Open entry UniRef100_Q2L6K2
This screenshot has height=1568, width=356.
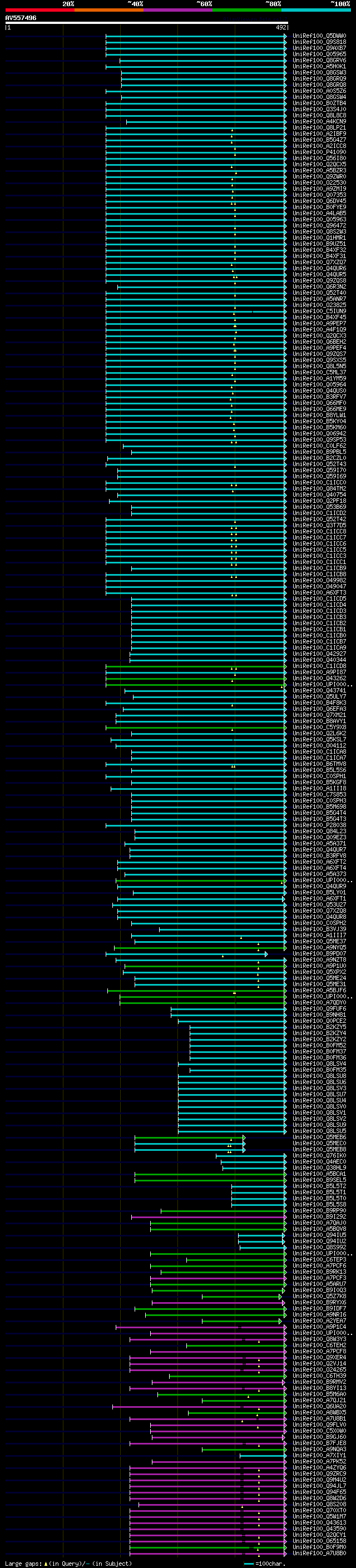click(x=319, y=733)
